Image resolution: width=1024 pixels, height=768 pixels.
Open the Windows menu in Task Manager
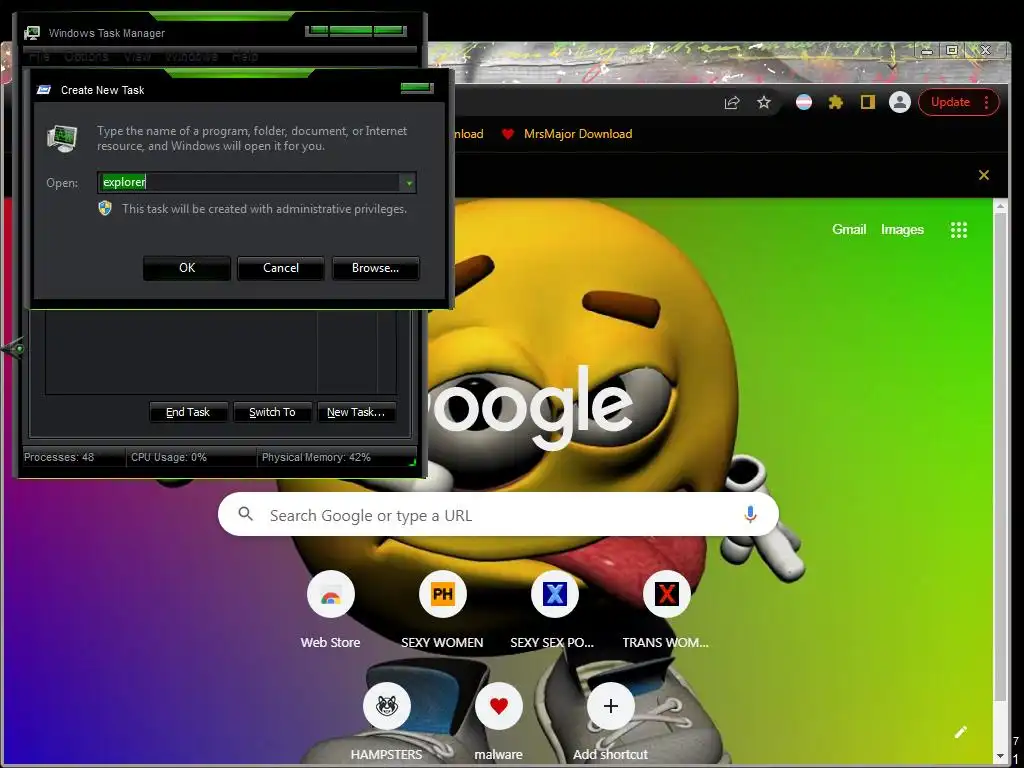pos(191,57)
